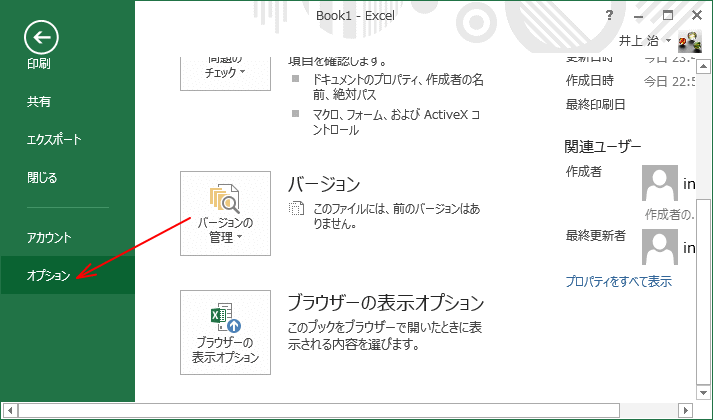Viewport: 713px width, 420px height.
Task: Click the プロパティをすべて表示 link
Action: click(x=618, y=281)
